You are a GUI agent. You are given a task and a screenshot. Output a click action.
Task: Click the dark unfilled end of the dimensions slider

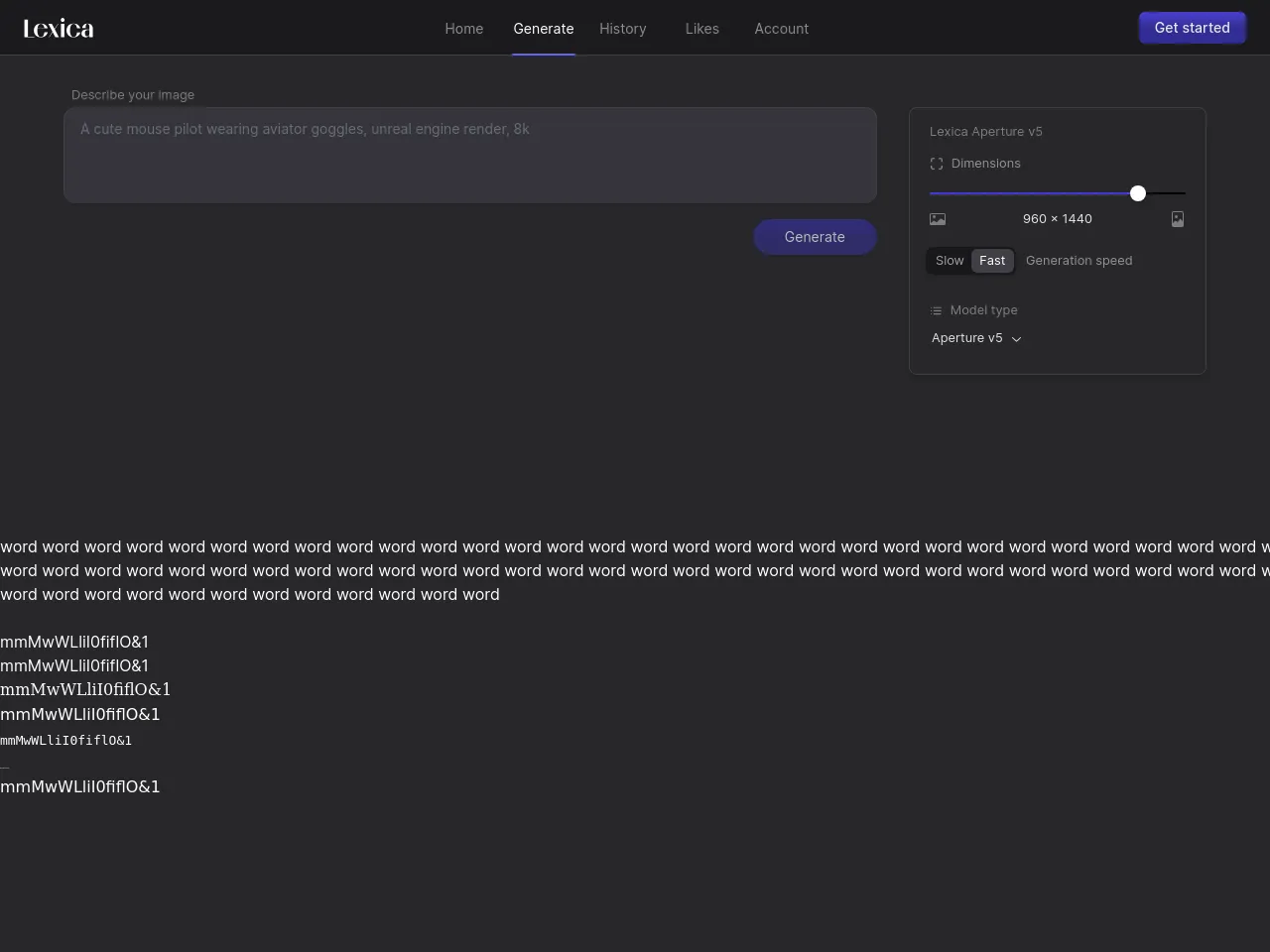pos(1167,193)
